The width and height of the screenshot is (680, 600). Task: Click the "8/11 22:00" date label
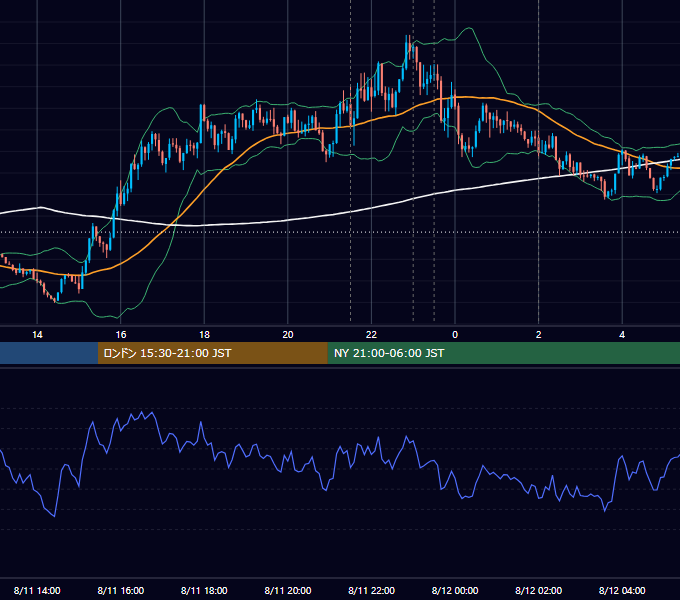pyautogui.click(x=371, y=590)
